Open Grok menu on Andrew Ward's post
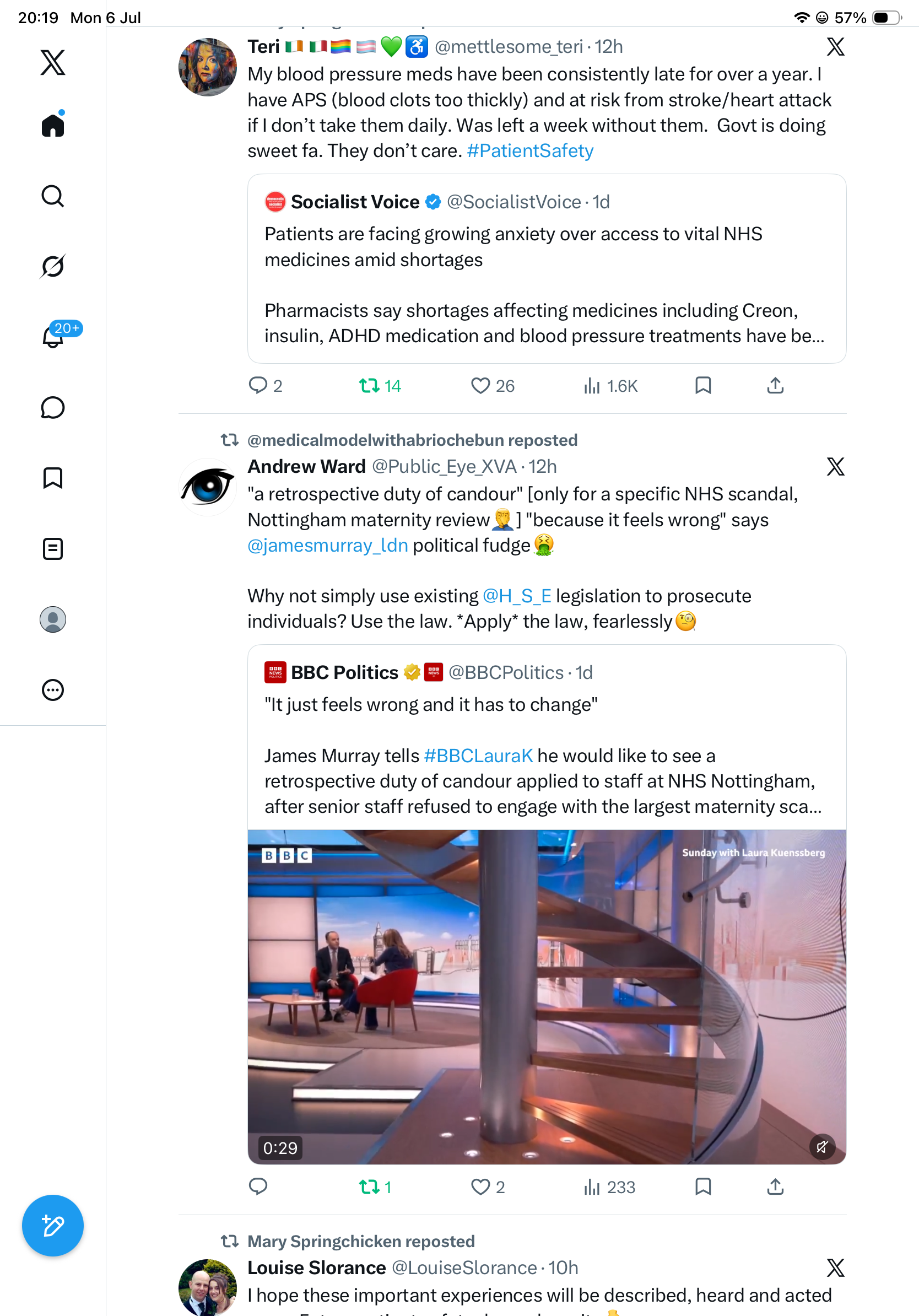This screenshot has height=1316, width=919. (x=835, y=467)
